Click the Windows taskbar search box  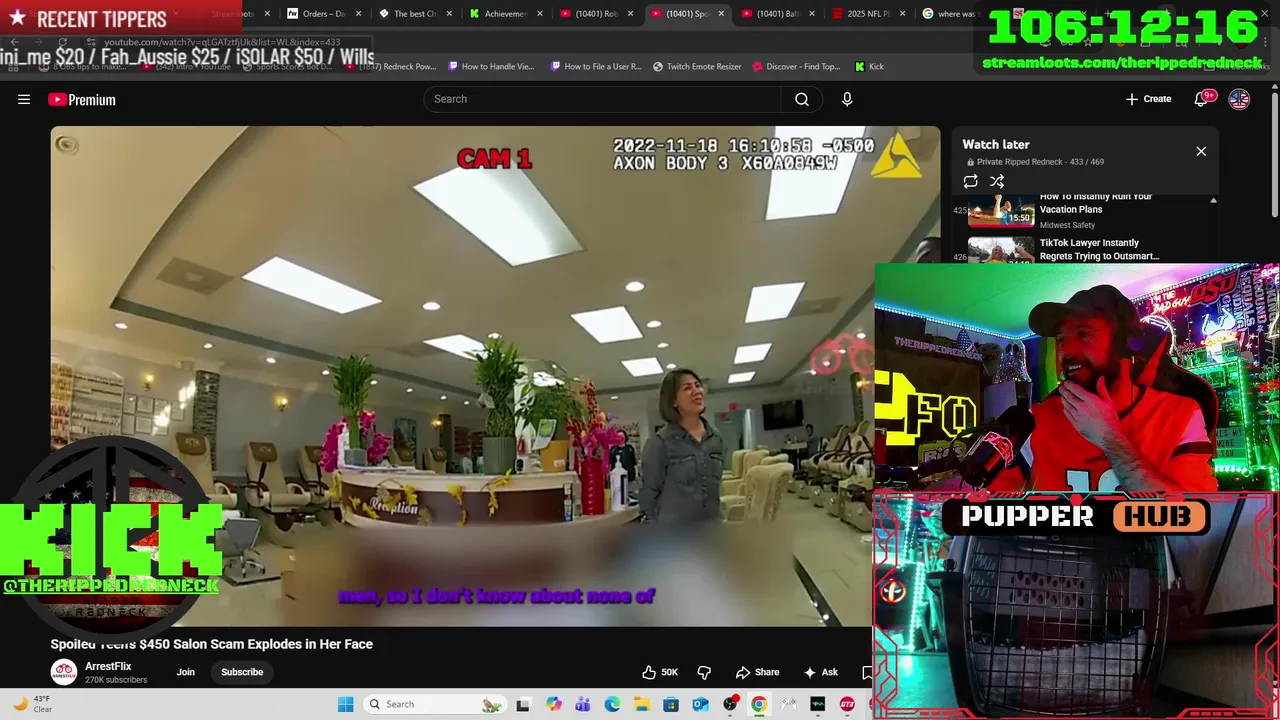[x=435, y=704]
